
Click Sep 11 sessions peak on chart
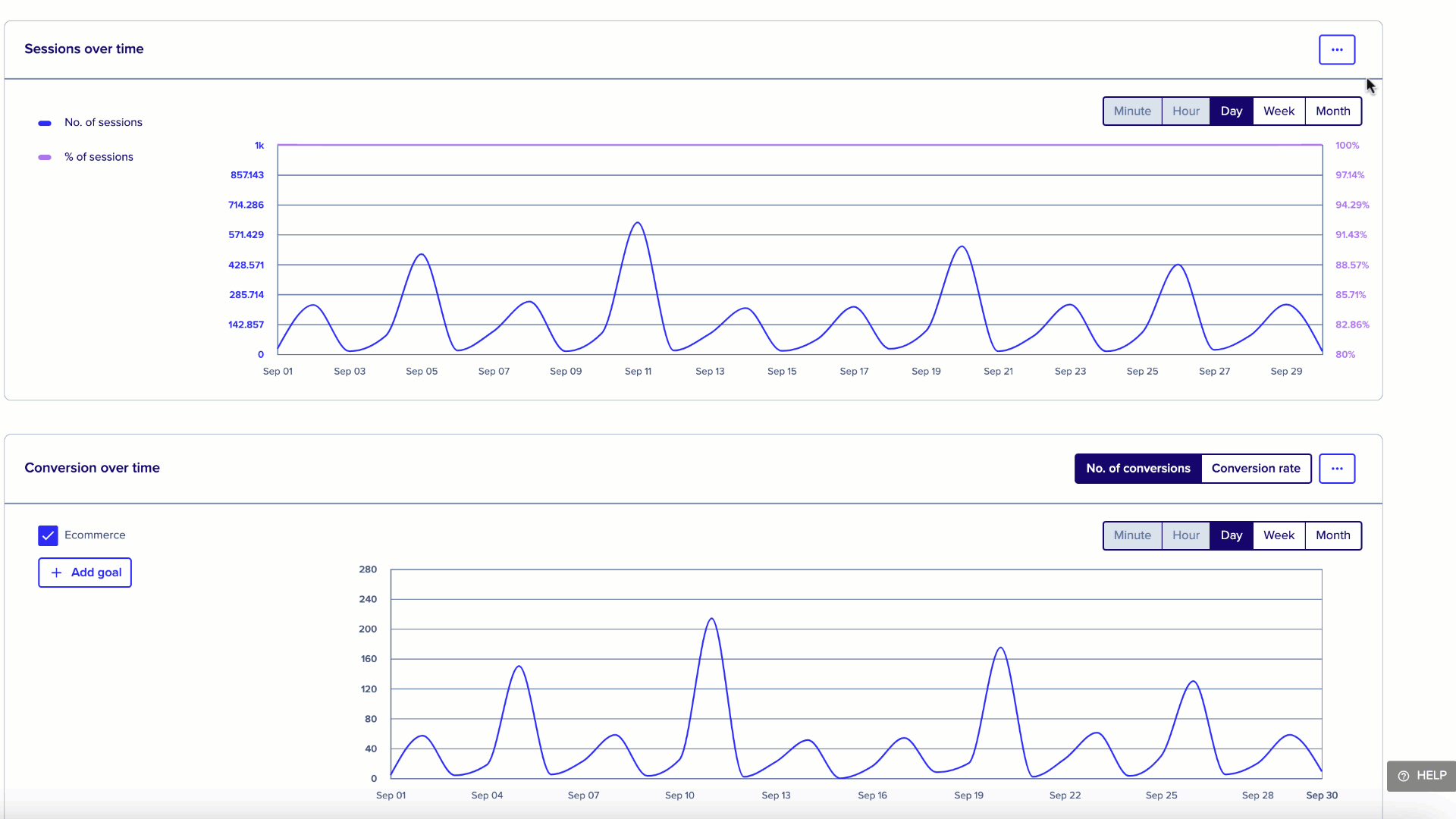pos(638,223)
